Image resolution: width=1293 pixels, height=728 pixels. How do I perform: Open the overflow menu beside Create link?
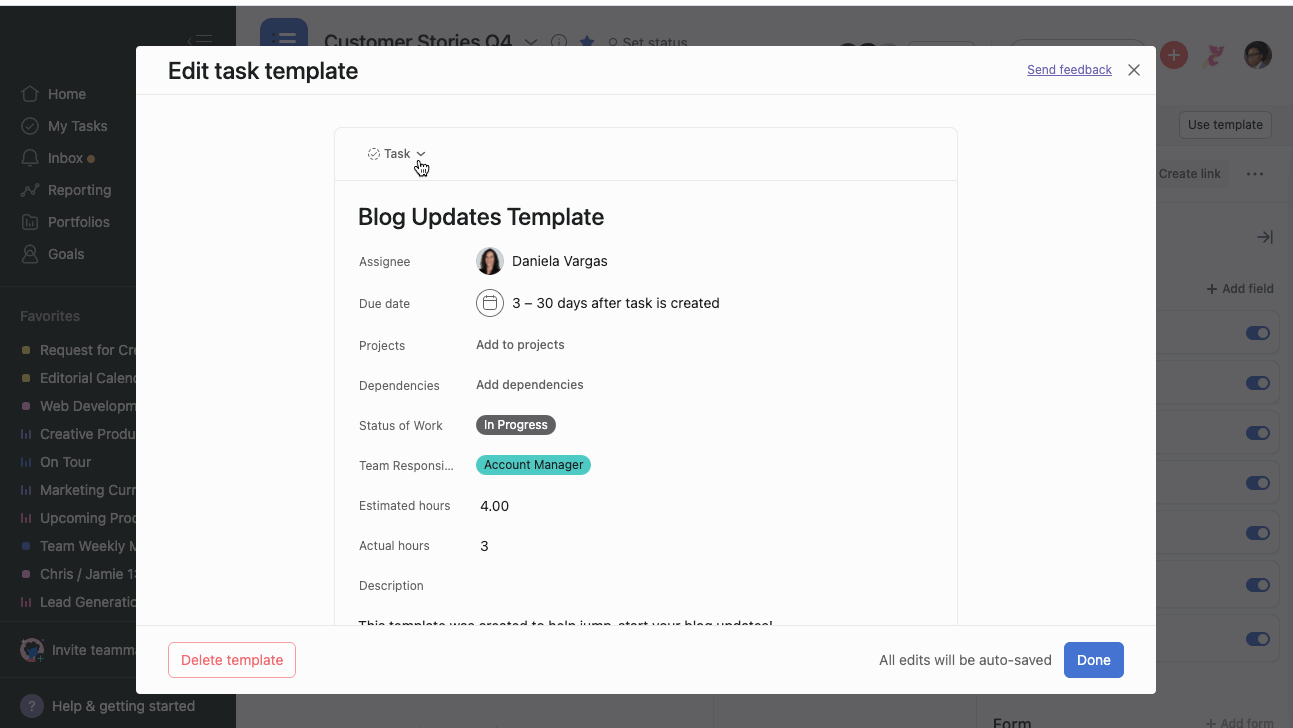point(1255,173)
